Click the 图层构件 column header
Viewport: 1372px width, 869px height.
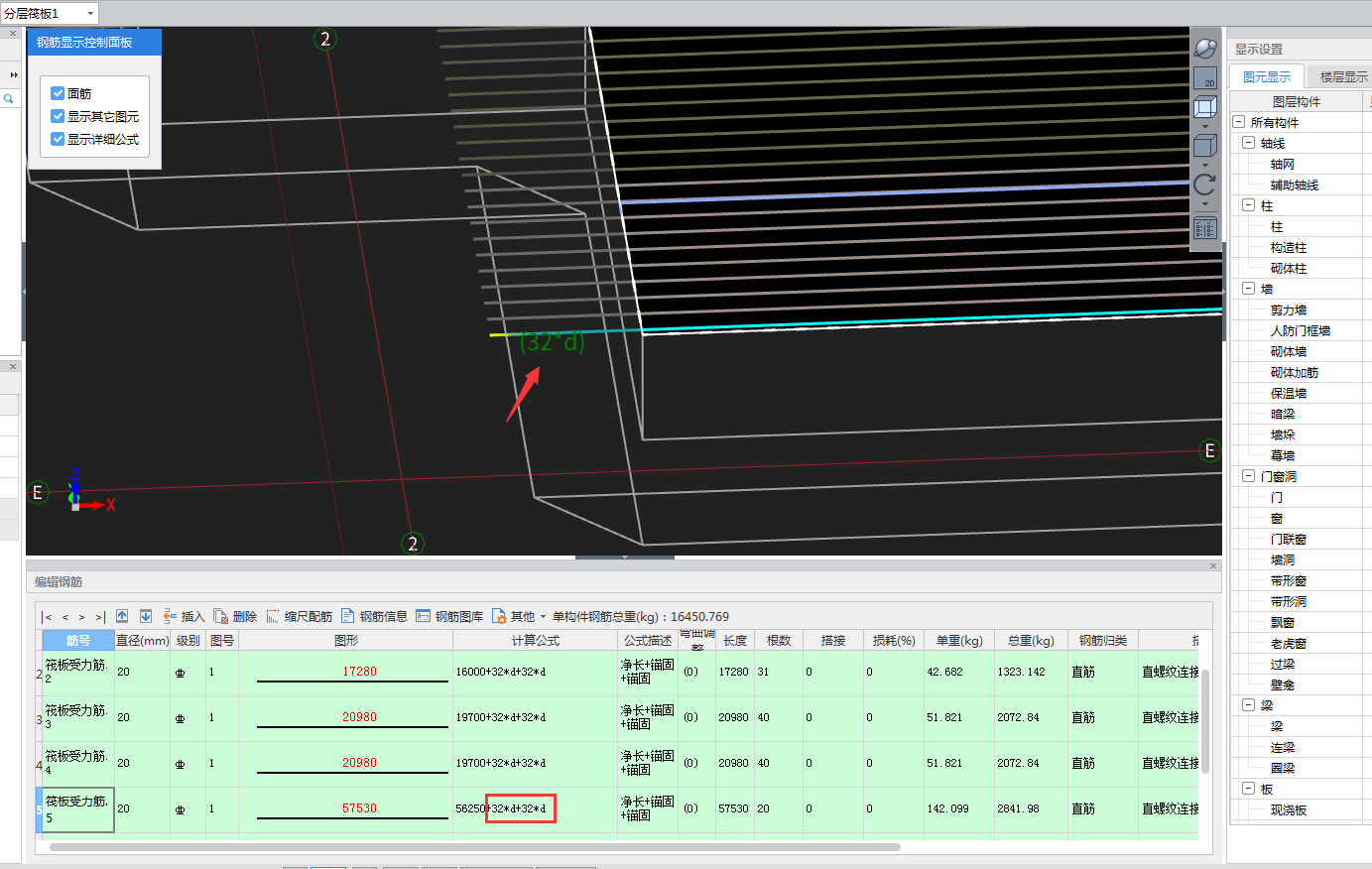[1297, 101]
